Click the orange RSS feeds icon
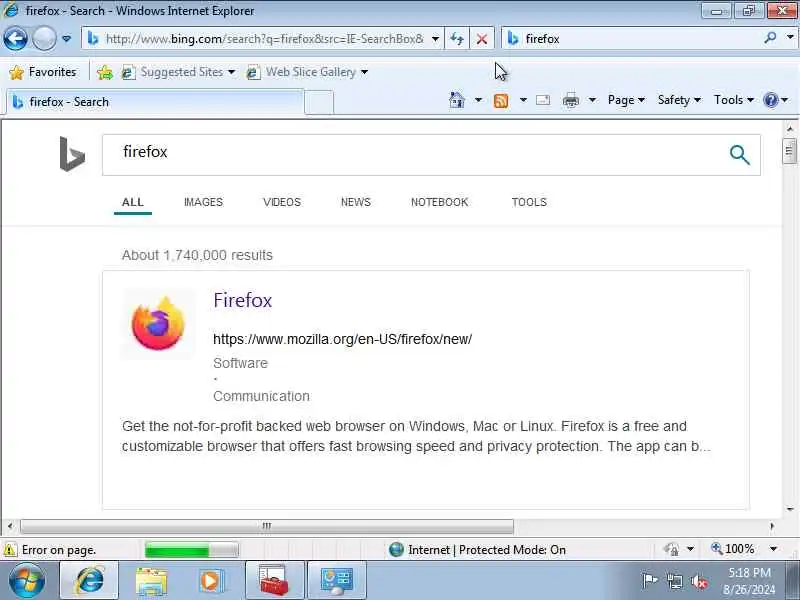 [501, 101]
